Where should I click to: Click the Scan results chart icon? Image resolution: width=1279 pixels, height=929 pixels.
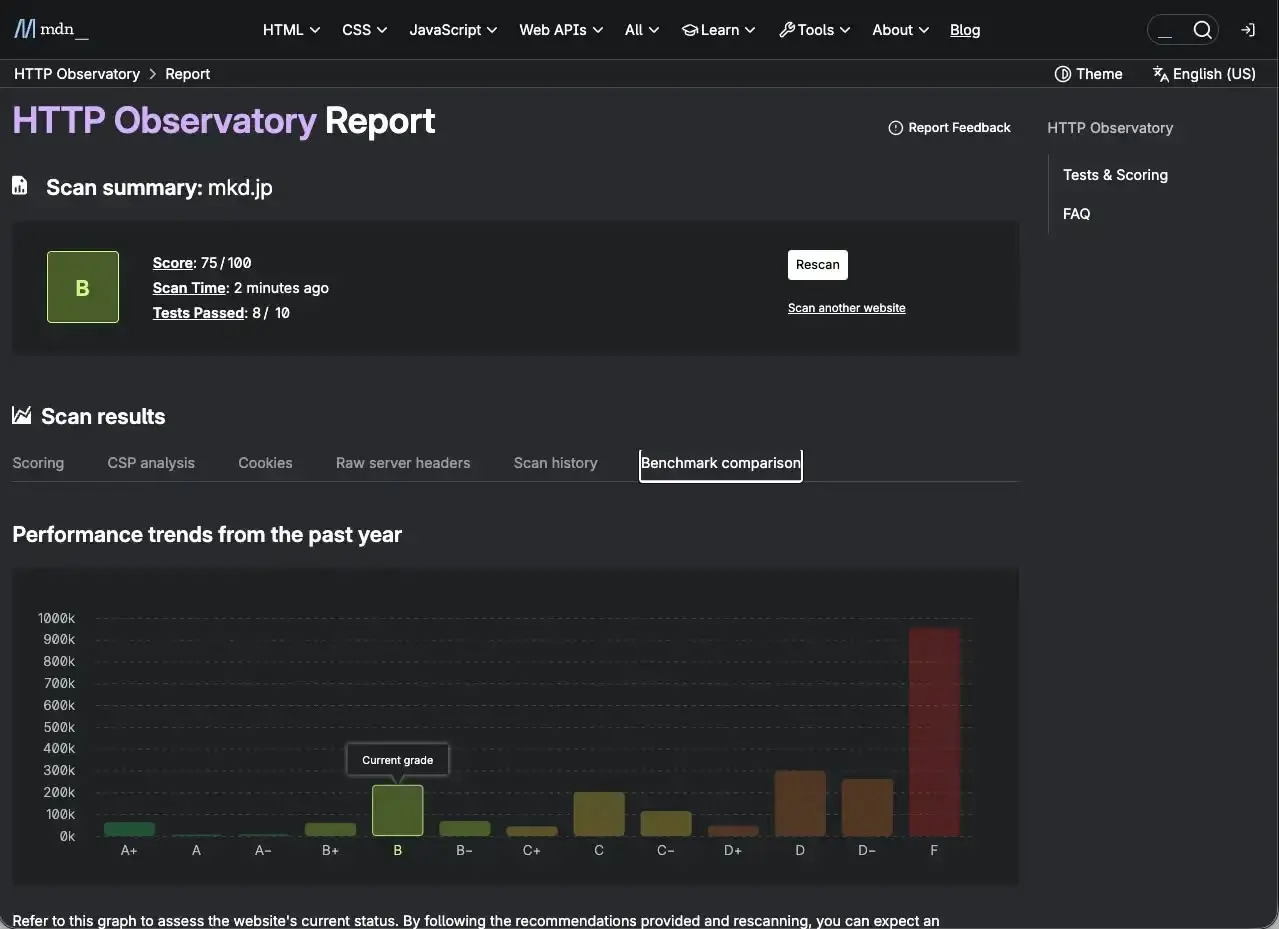[21, 415]
